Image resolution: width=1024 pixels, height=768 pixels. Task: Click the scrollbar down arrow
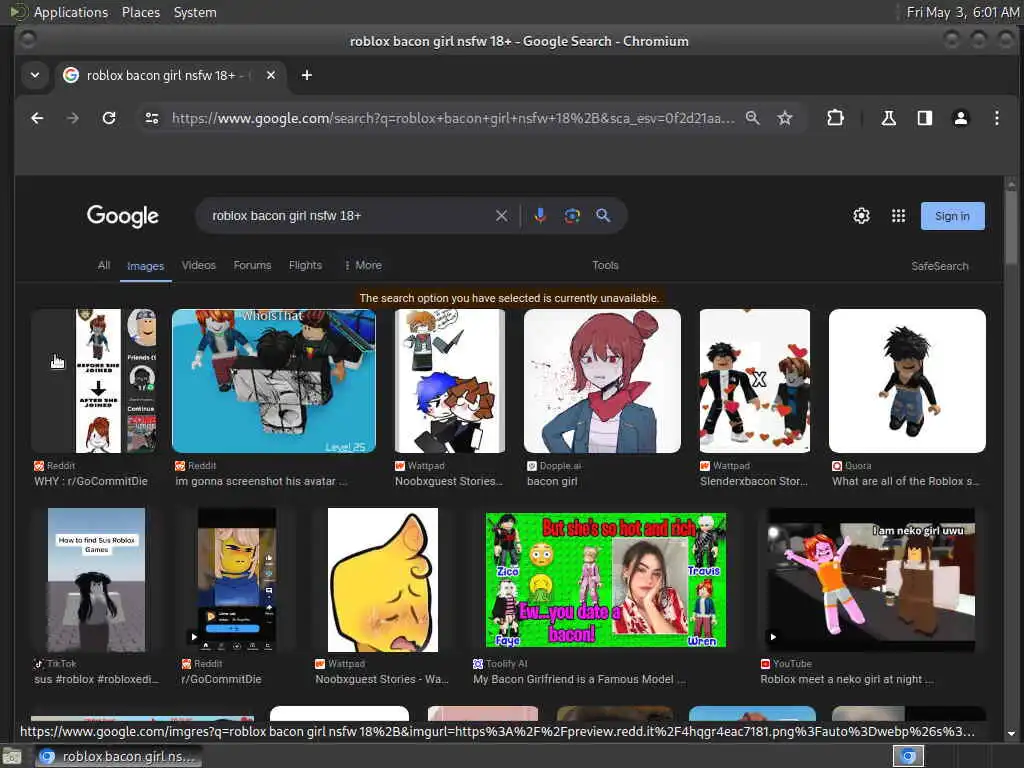(x=1011, y=733)
